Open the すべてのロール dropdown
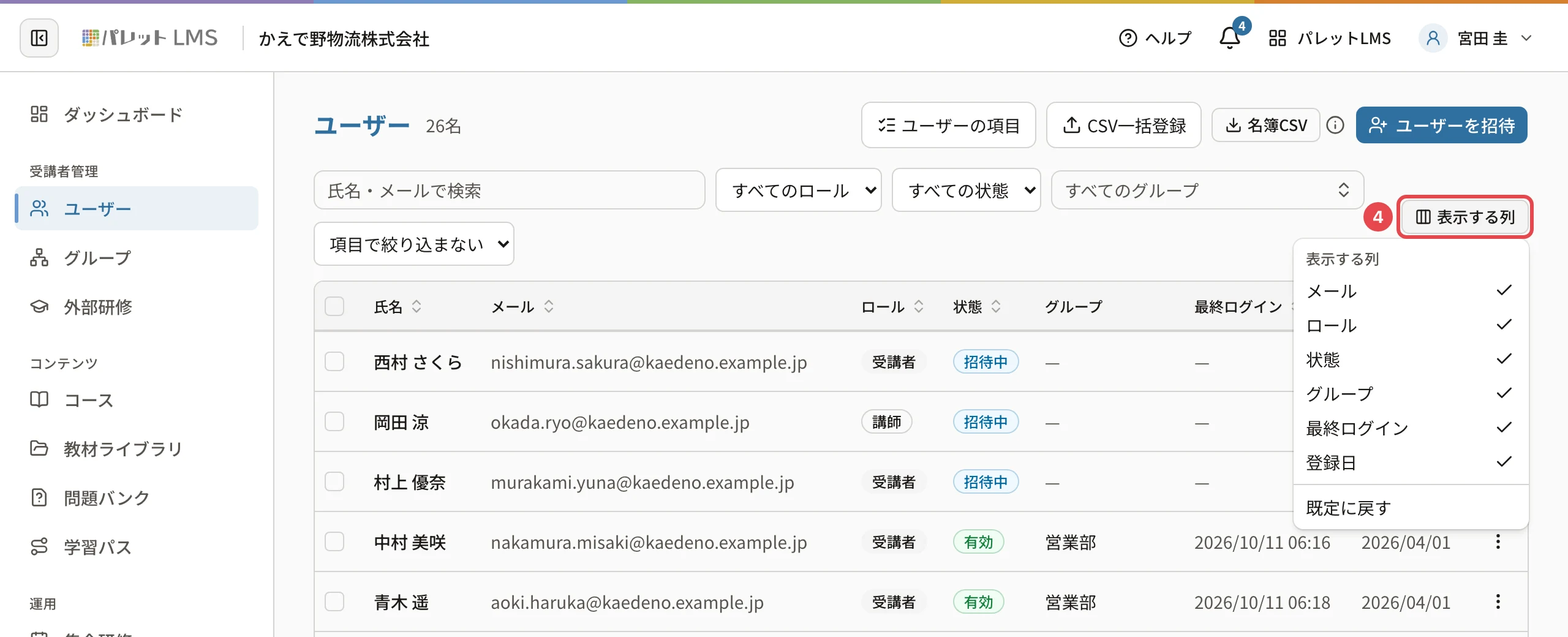The height and width of the screenshot is (637, 1568). point(798,190)
